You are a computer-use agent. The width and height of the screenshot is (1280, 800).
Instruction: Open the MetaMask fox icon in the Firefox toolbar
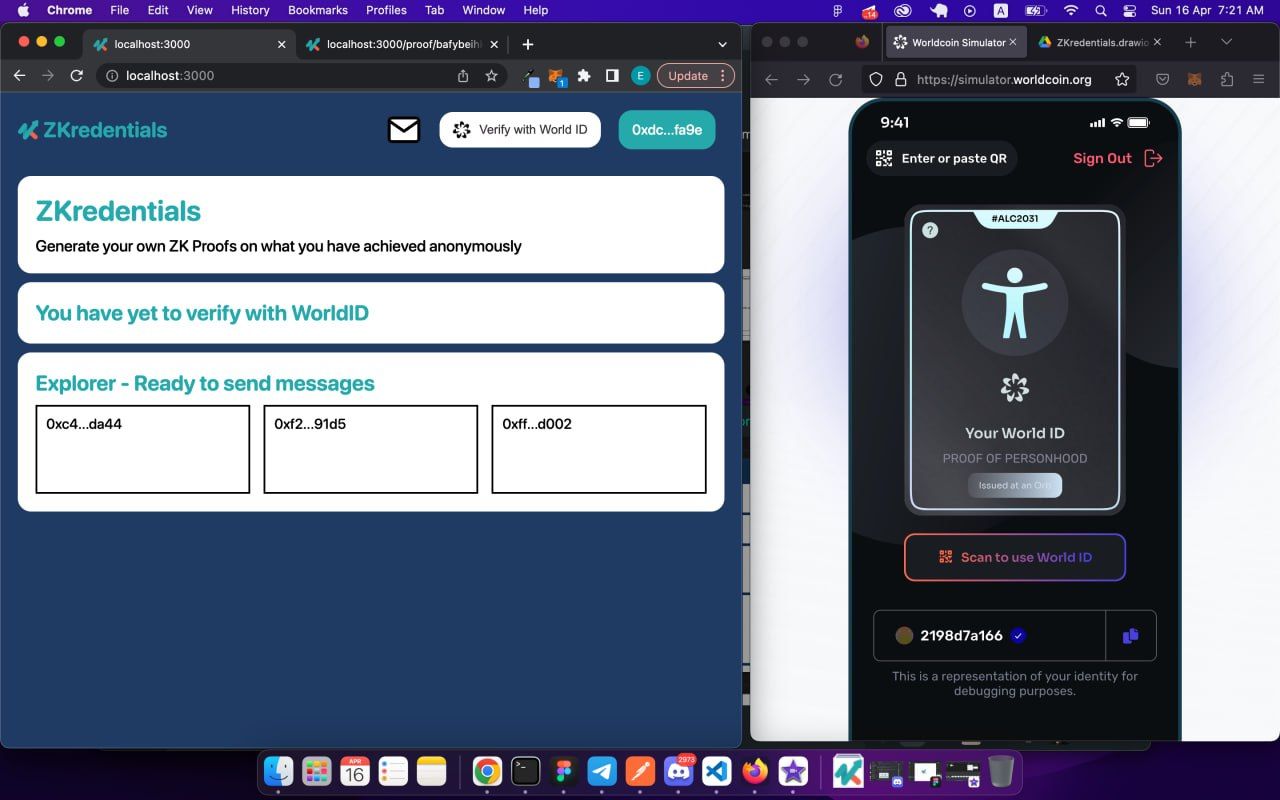coord(1194,79)
